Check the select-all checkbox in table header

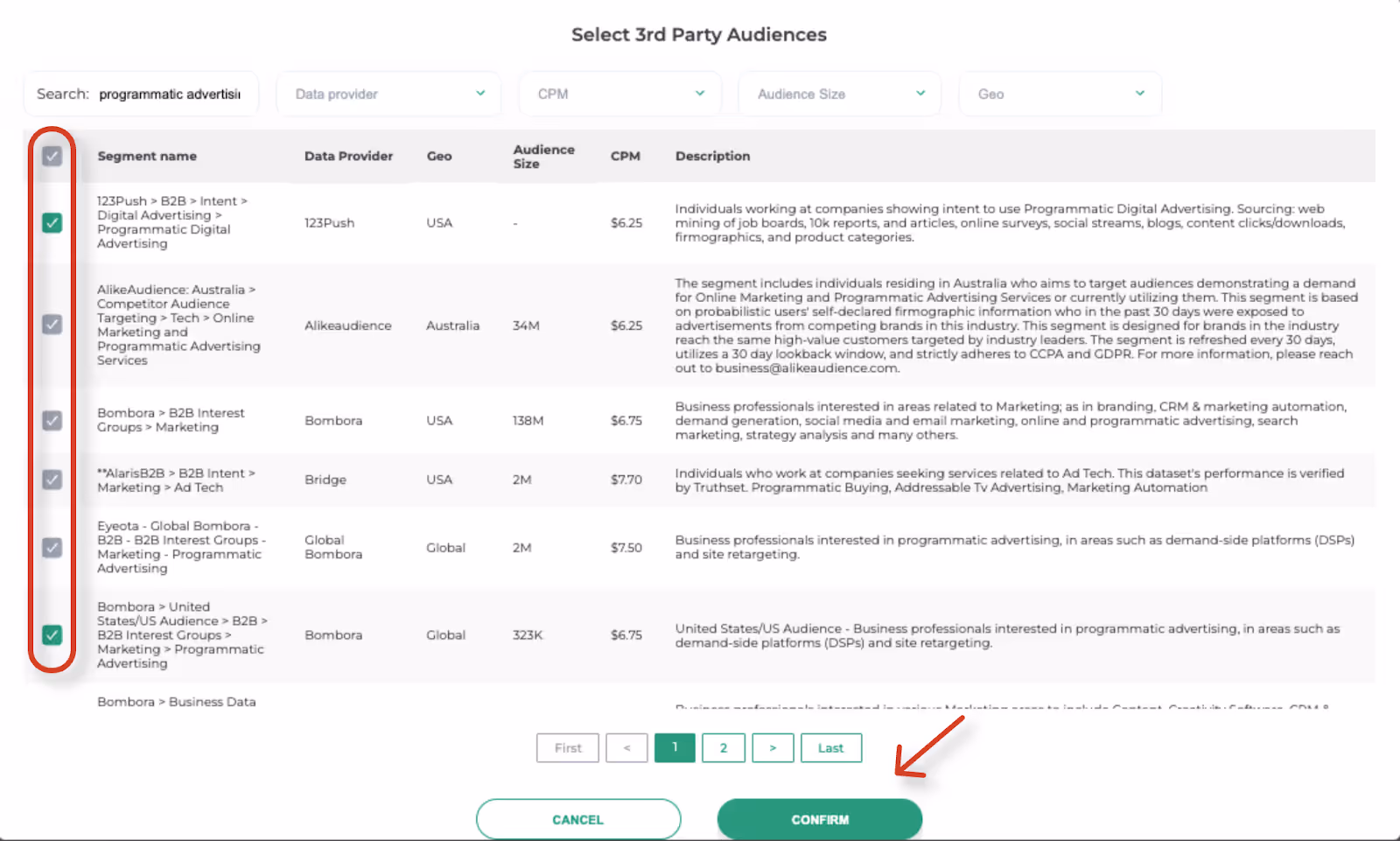coord(52,156)
